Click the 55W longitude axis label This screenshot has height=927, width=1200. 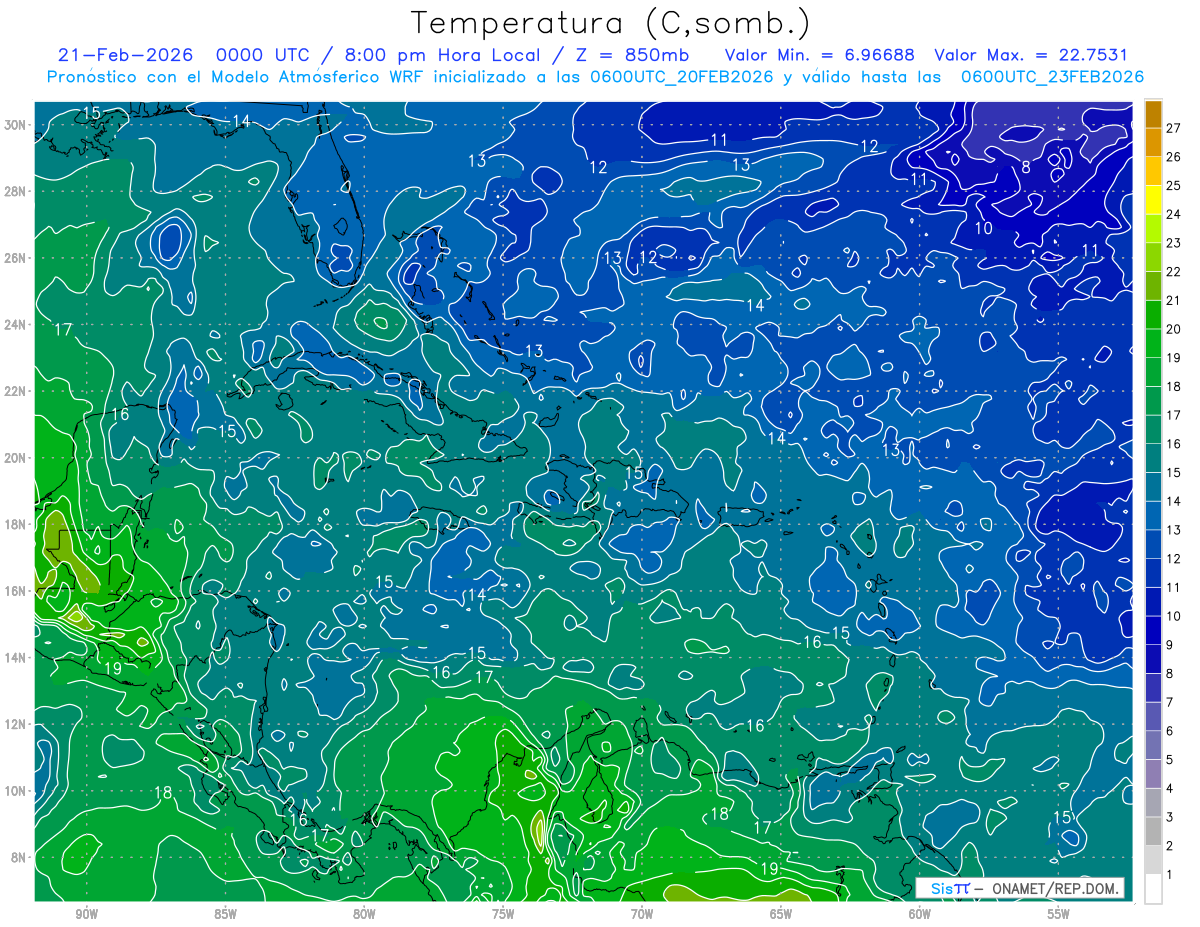(x=1059, y=914)
